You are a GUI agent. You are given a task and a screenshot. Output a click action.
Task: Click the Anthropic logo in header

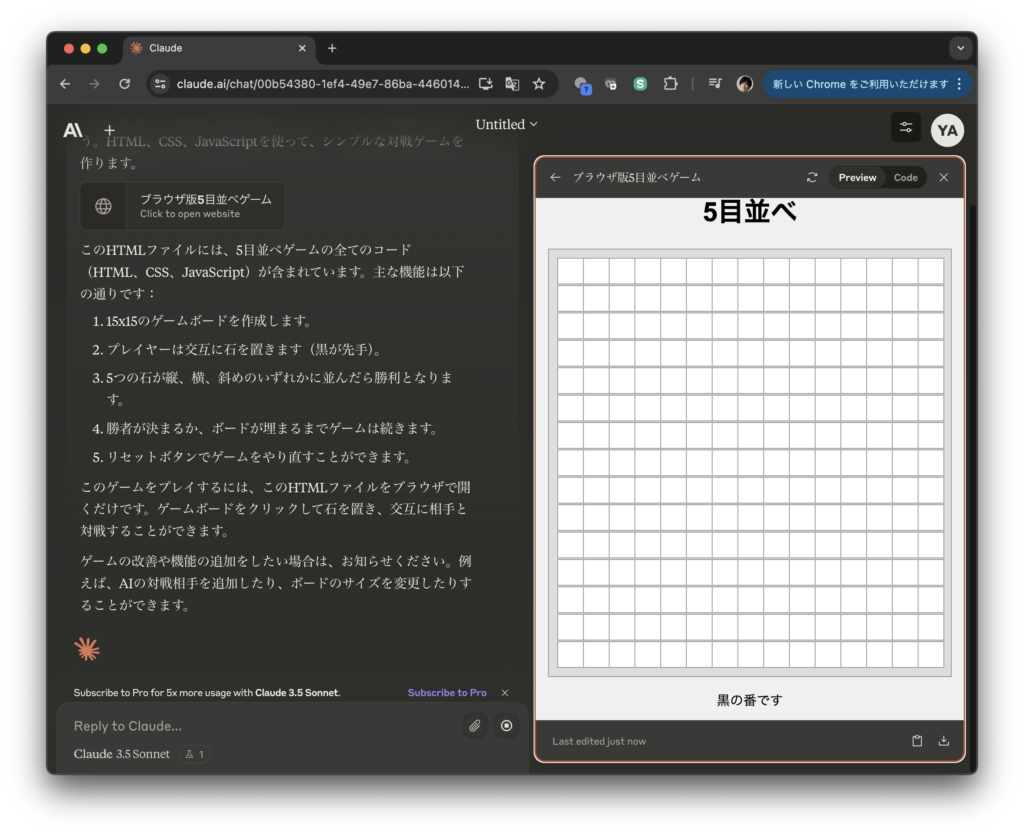pyautogui.click(x=72, y=130)
